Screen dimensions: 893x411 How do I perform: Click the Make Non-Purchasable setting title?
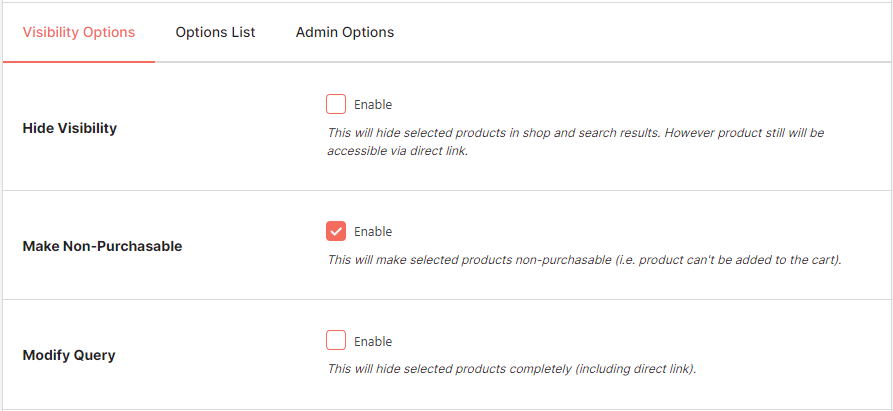coord(102,246)
